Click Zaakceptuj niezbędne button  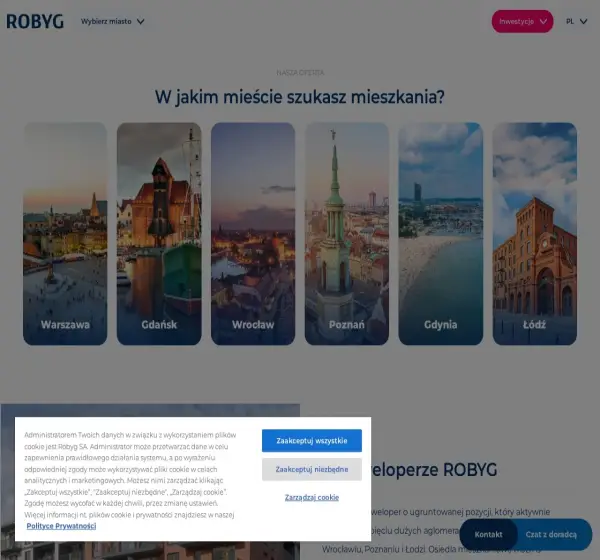(x=312, y=469)
